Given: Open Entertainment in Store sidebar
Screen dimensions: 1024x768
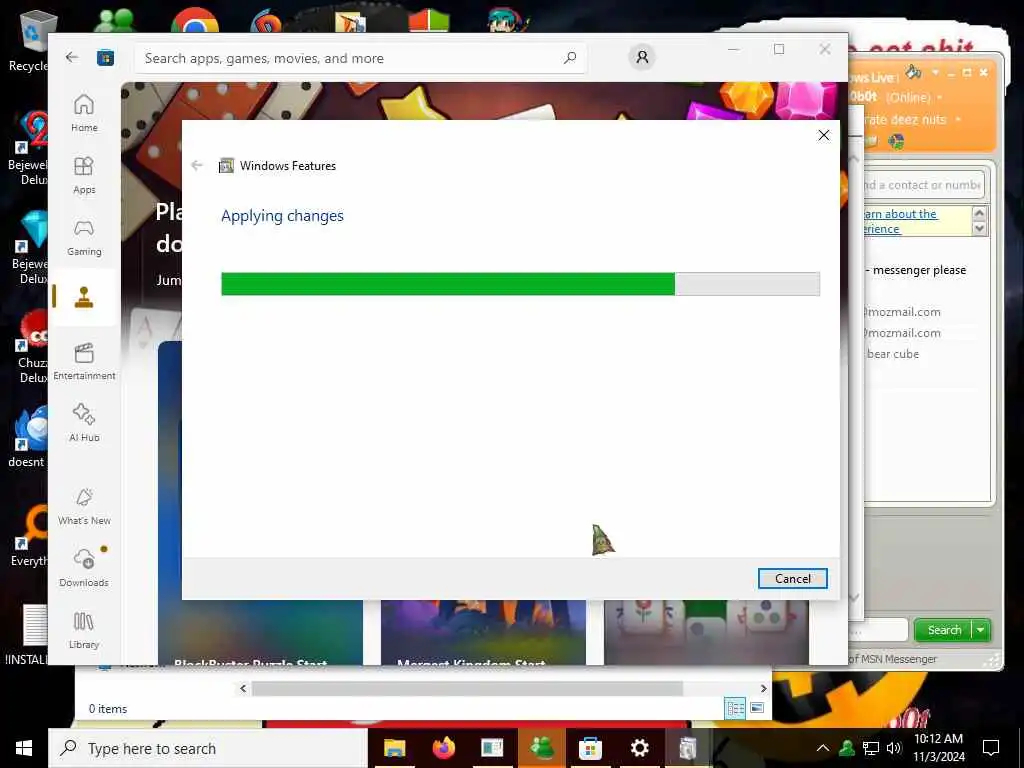Looking at the screenshot, I should 84,361.
